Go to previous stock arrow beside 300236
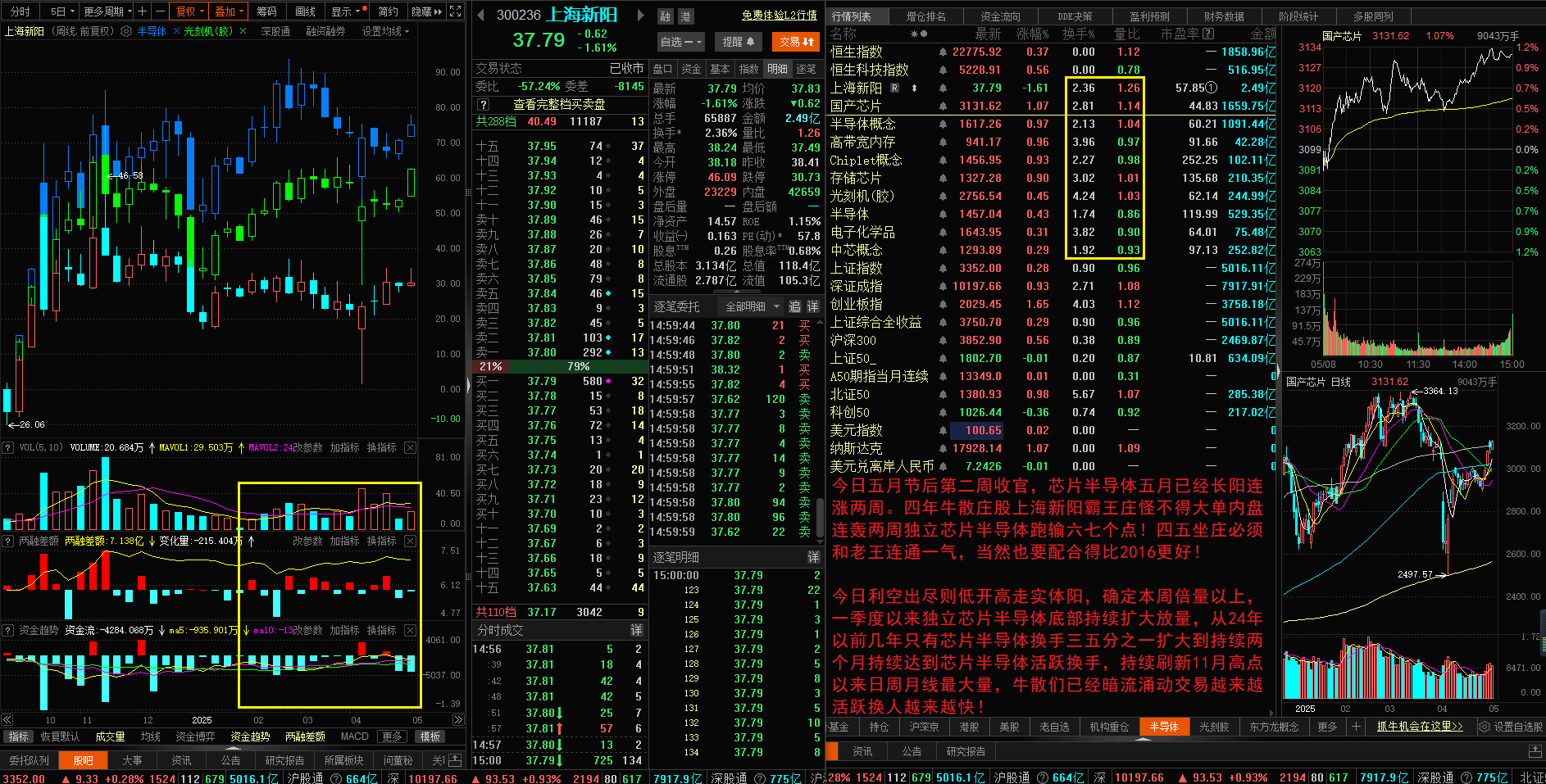Viewport: 1546px width, 784px height. [x=480, y=14]
